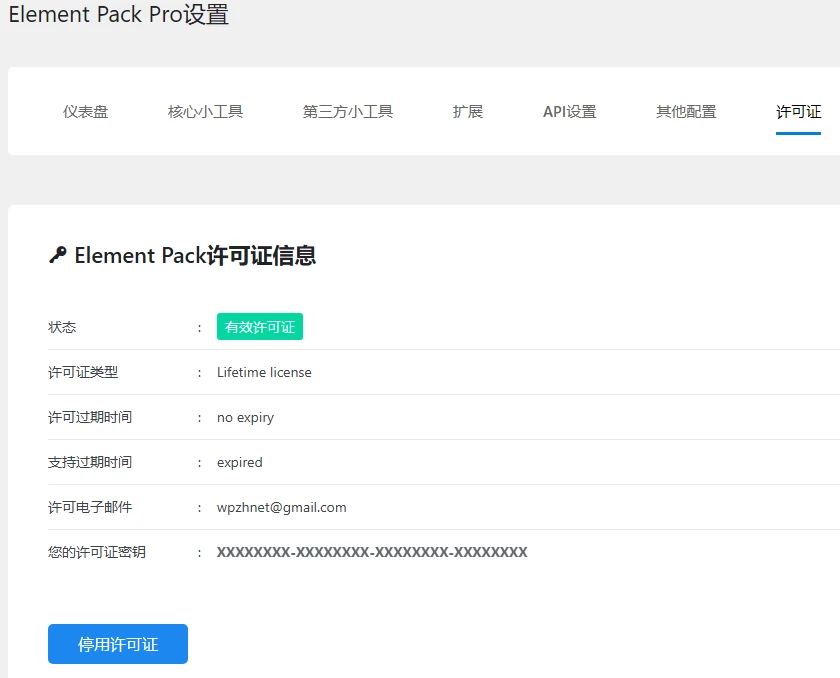Select the 许可证 tab

(x=797, y=111)
